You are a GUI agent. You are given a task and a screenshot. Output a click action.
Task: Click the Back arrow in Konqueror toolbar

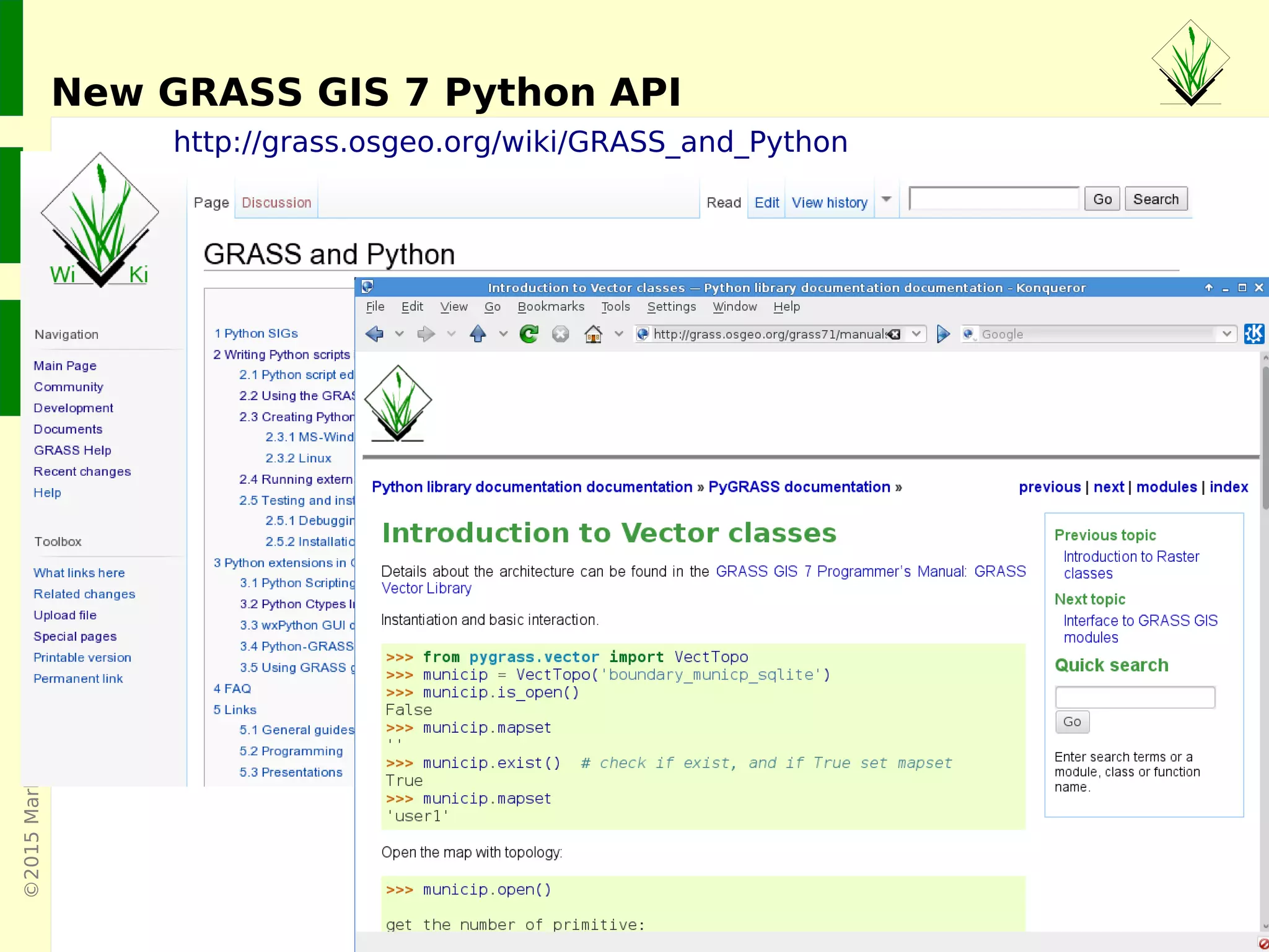click(374, 334)
